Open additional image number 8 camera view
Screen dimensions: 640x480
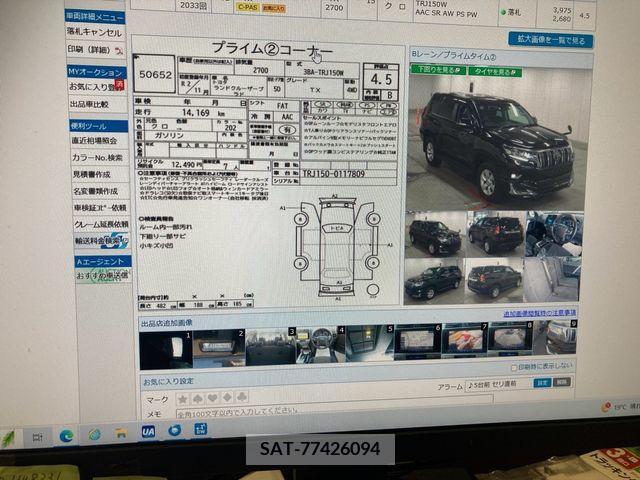pos(511,338)
